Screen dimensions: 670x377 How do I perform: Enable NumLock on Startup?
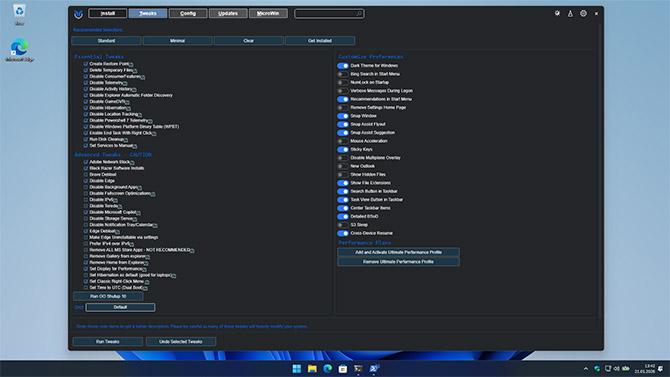pos(343,82)
